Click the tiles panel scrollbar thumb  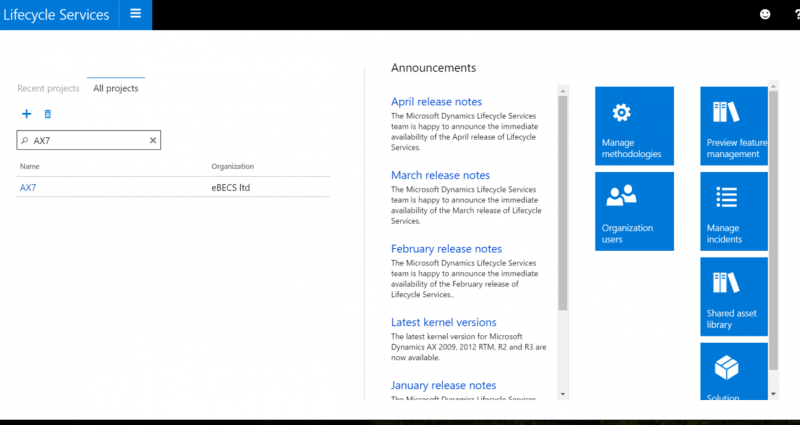(773, 230)
